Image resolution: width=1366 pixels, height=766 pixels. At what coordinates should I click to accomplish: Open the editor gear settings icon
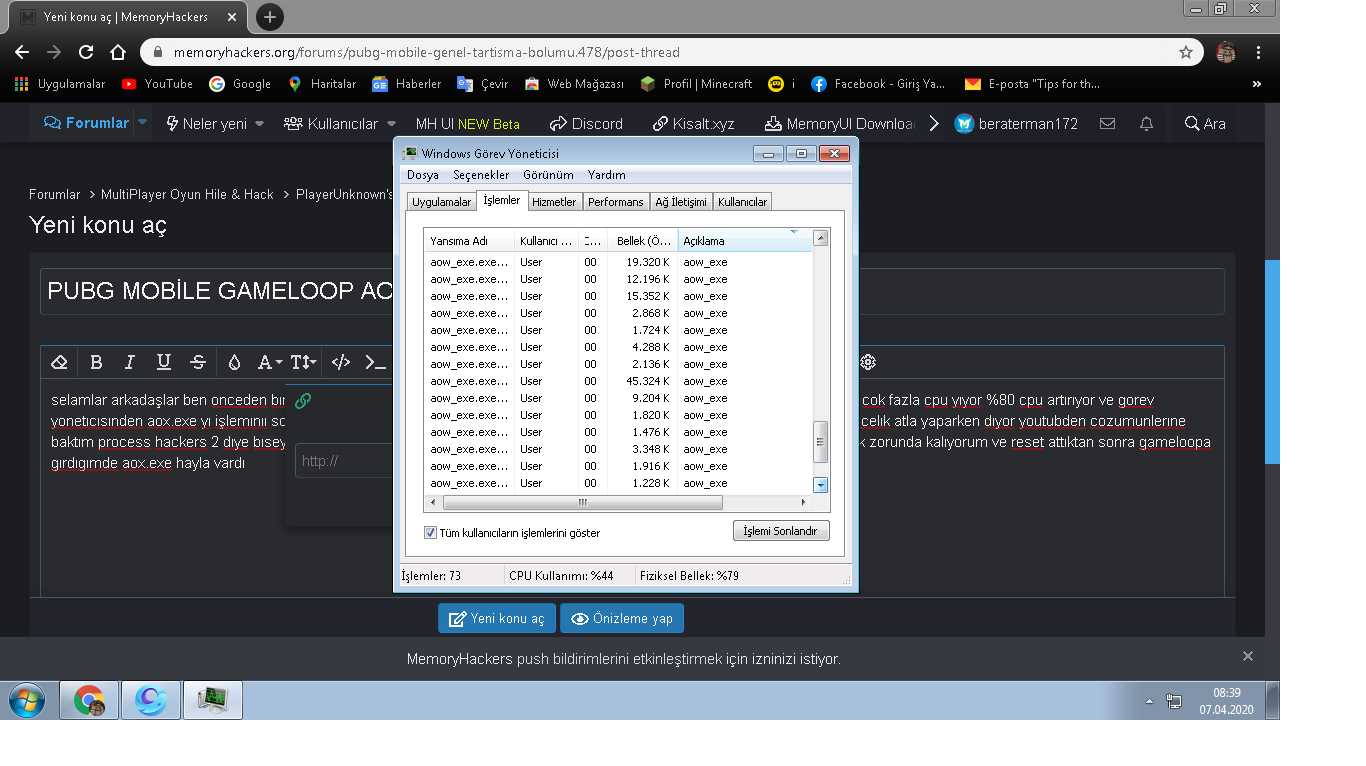[868, 362]
